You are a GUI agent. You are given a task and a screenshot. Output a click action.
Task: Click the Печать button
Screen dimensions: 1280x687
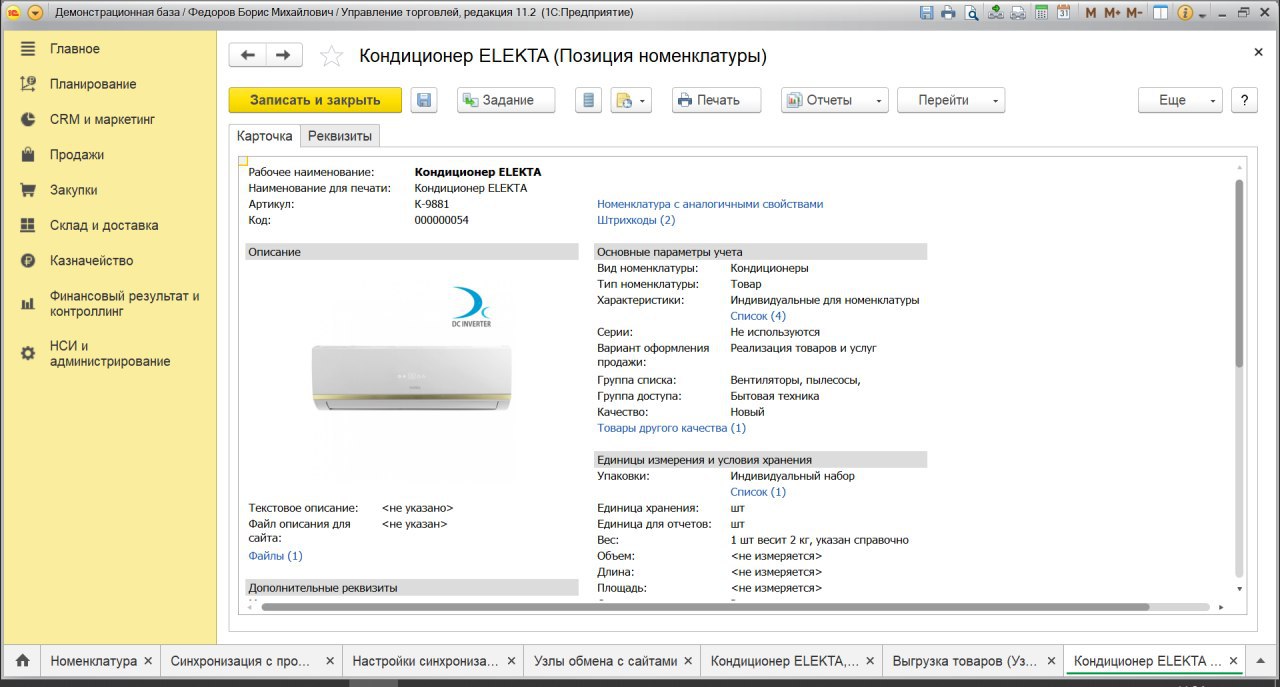click(x=716, y=100)
